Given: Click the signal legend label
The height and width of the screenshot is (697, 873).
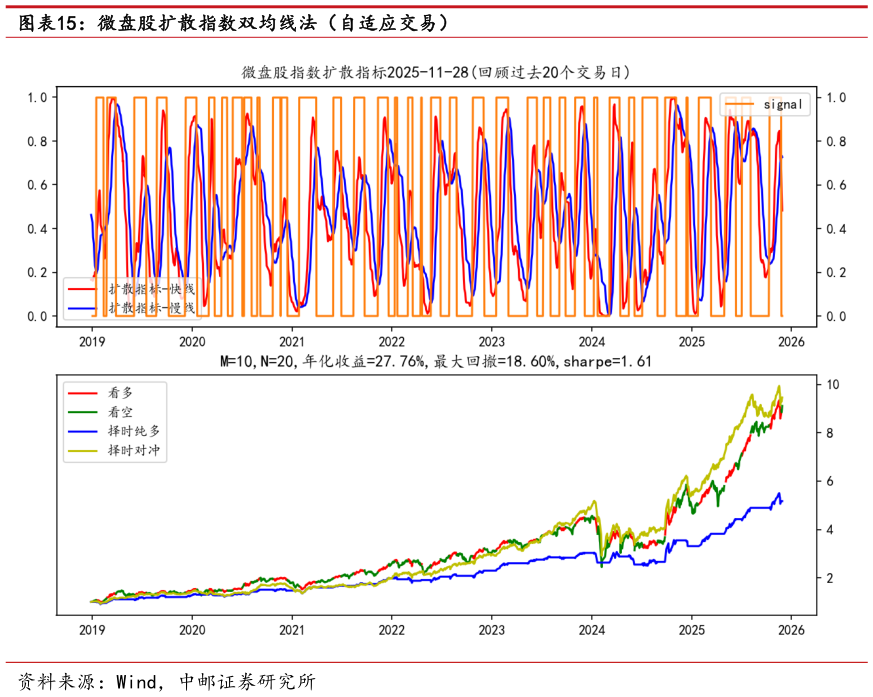Looking at the screenshot, I should pyautogui.click(x=783, y=104).
